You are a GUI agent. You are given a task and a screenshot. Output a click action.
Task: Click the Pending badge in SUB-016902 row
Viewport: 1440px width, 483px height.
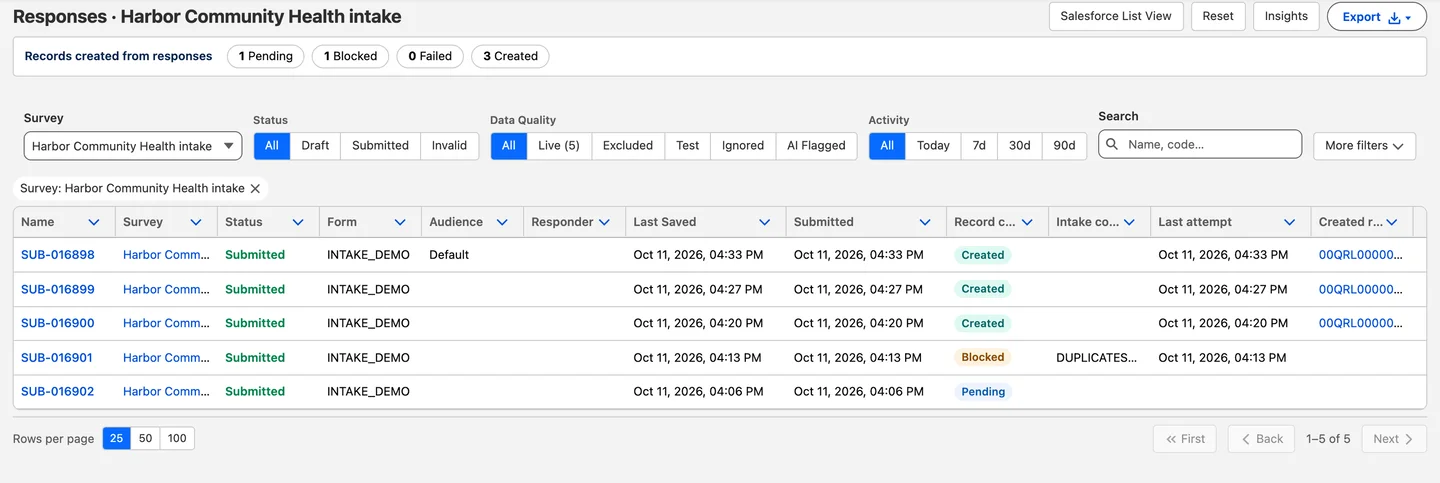tap(983, 392)
